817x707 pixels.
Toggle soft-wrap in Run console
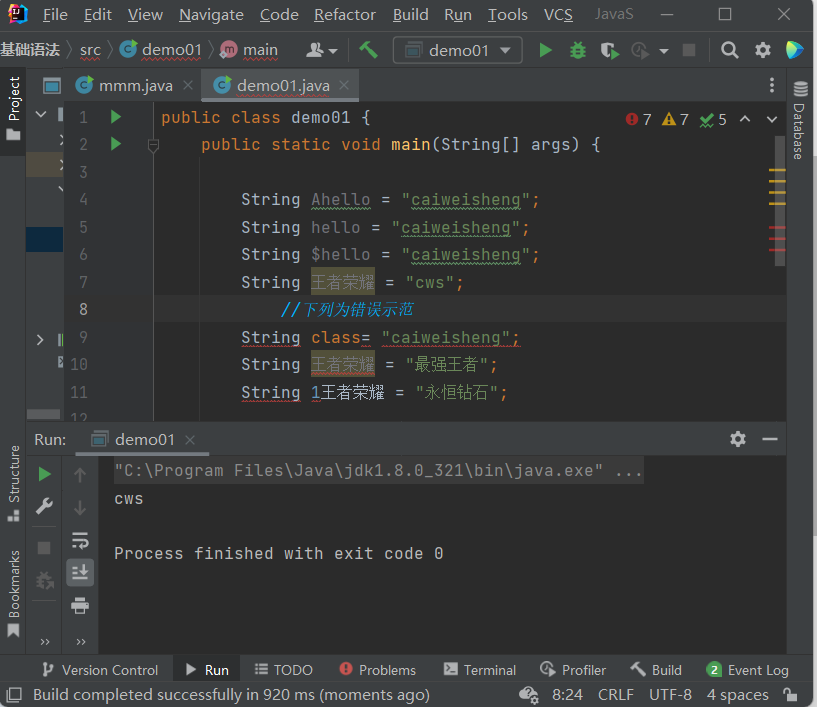[x=80, y=540]
